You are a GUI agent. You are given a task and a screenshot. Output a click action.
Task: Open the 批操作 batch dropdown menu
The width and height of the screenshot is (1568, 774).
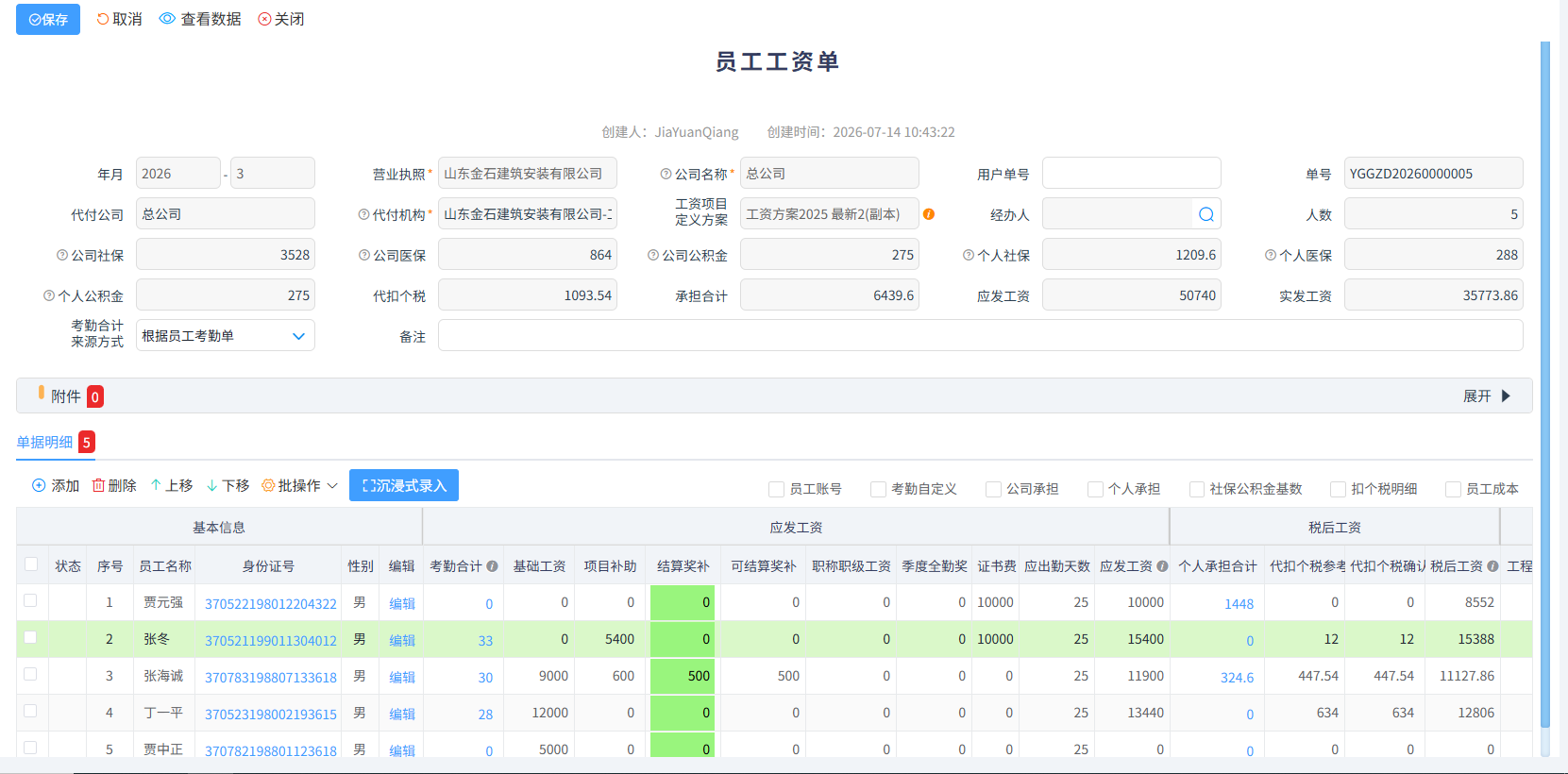coord(300,485)
